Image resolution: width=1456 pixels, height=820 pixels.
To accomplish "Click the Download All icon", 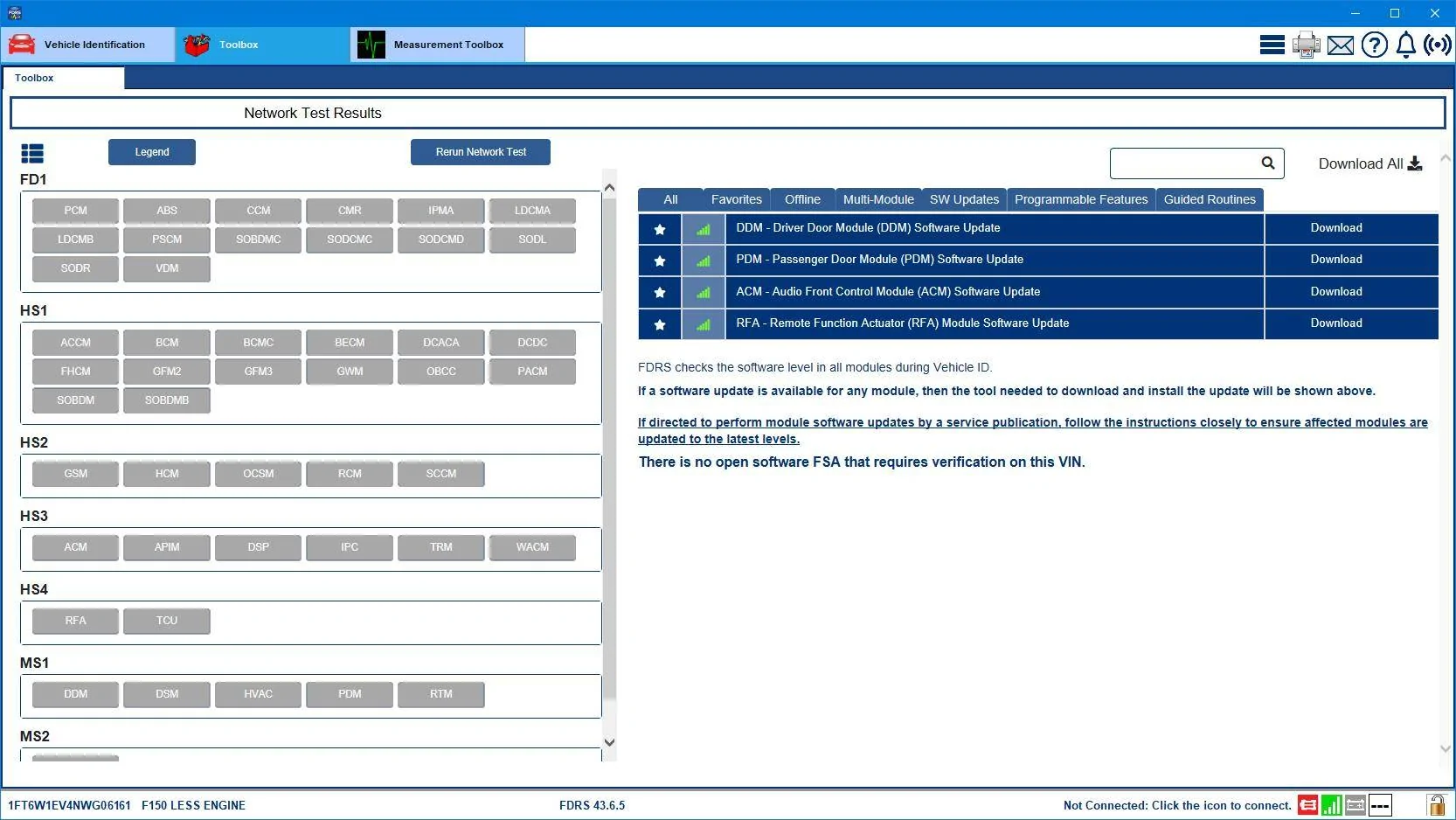I will click(x=1415, y=163).
